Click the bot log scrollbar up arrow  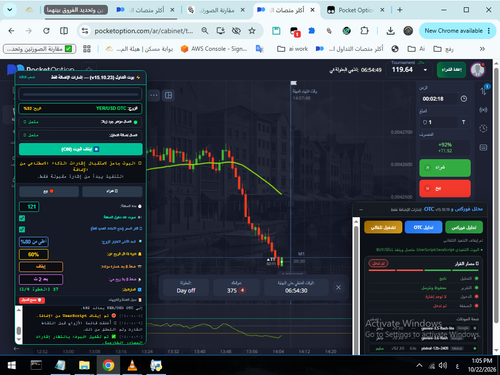tap(19, 310)
